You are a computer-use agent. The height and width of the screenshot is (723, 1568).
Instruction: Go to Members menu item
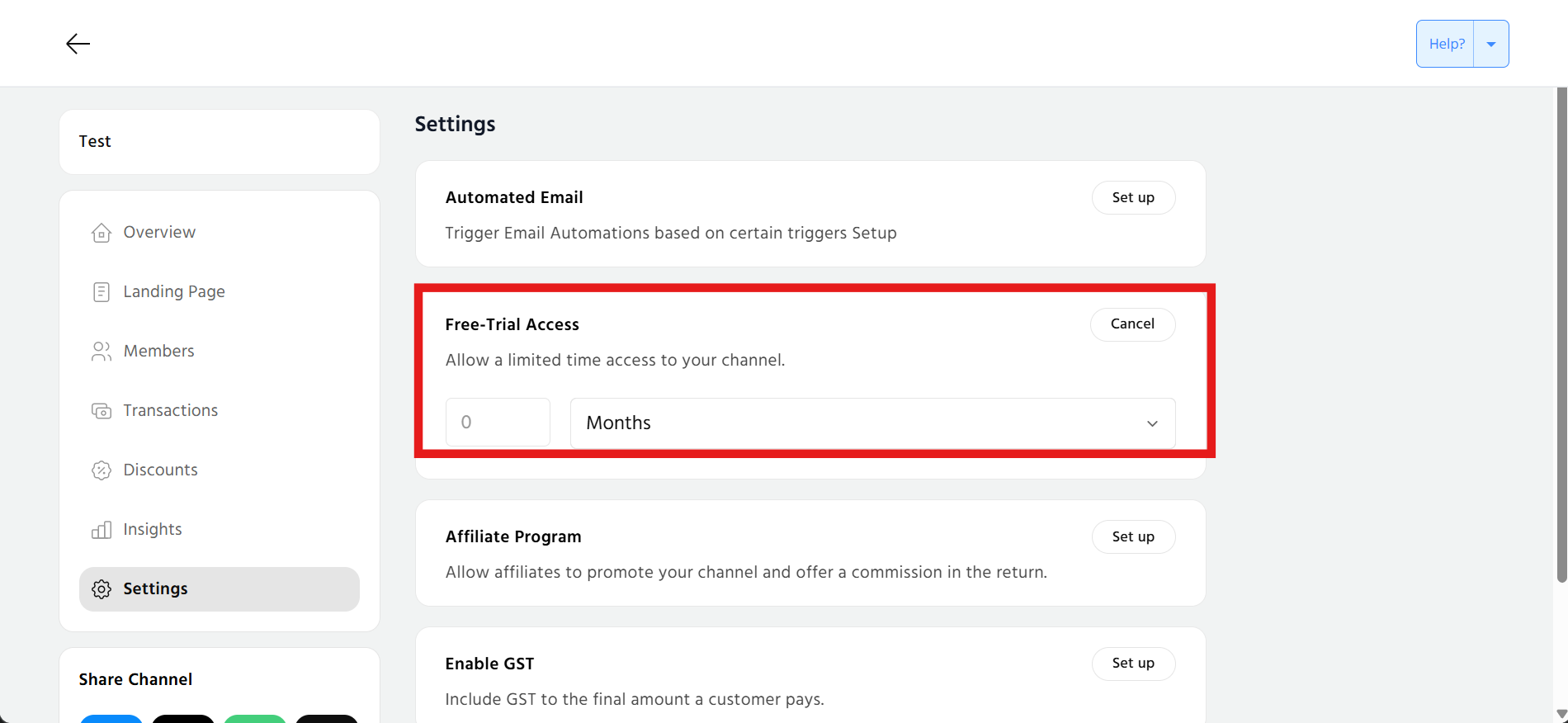[x=158, y=352]
